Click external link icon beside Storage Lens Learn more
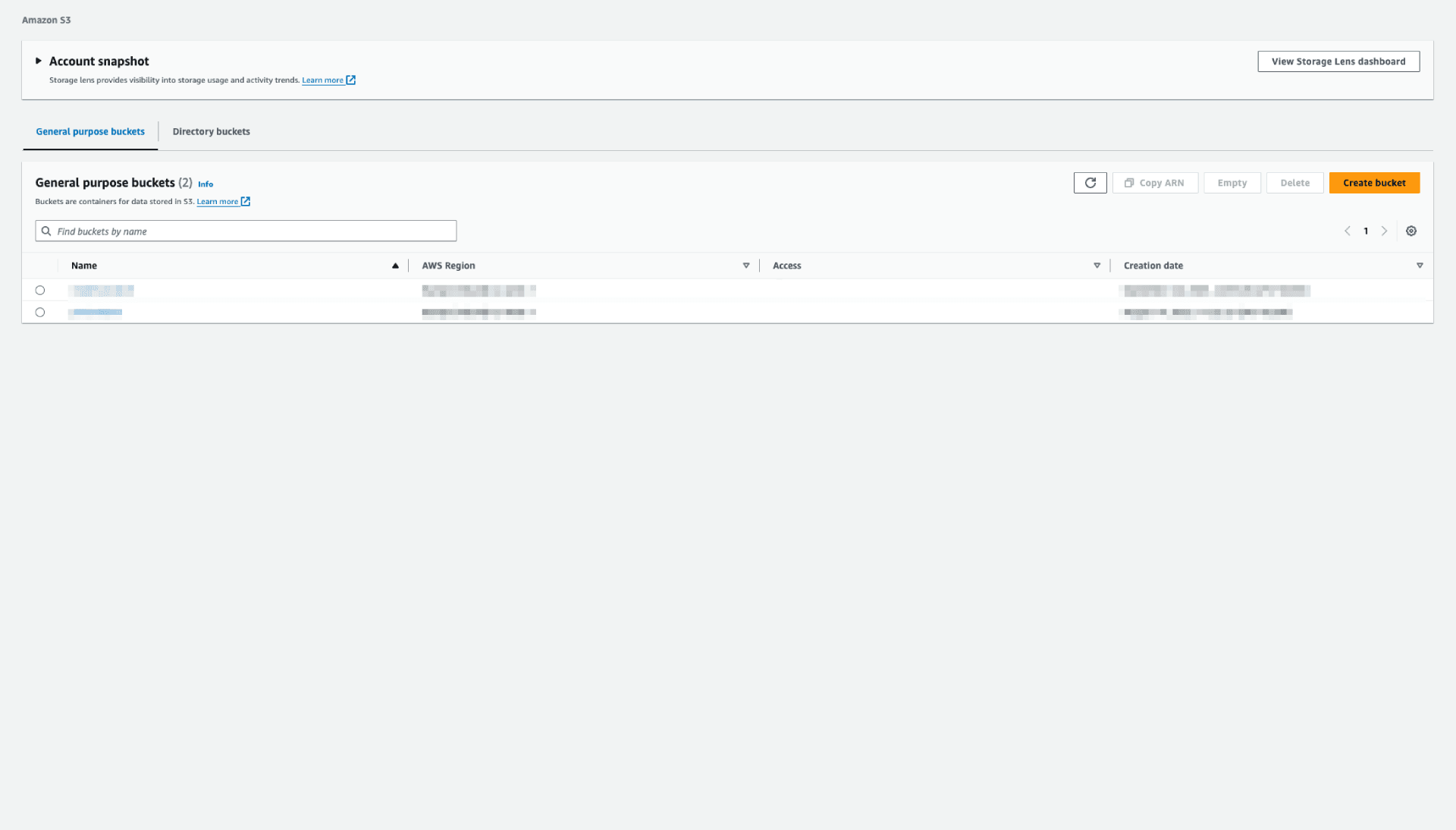Viewport: 1456px width, 830px height. point(350,80)
